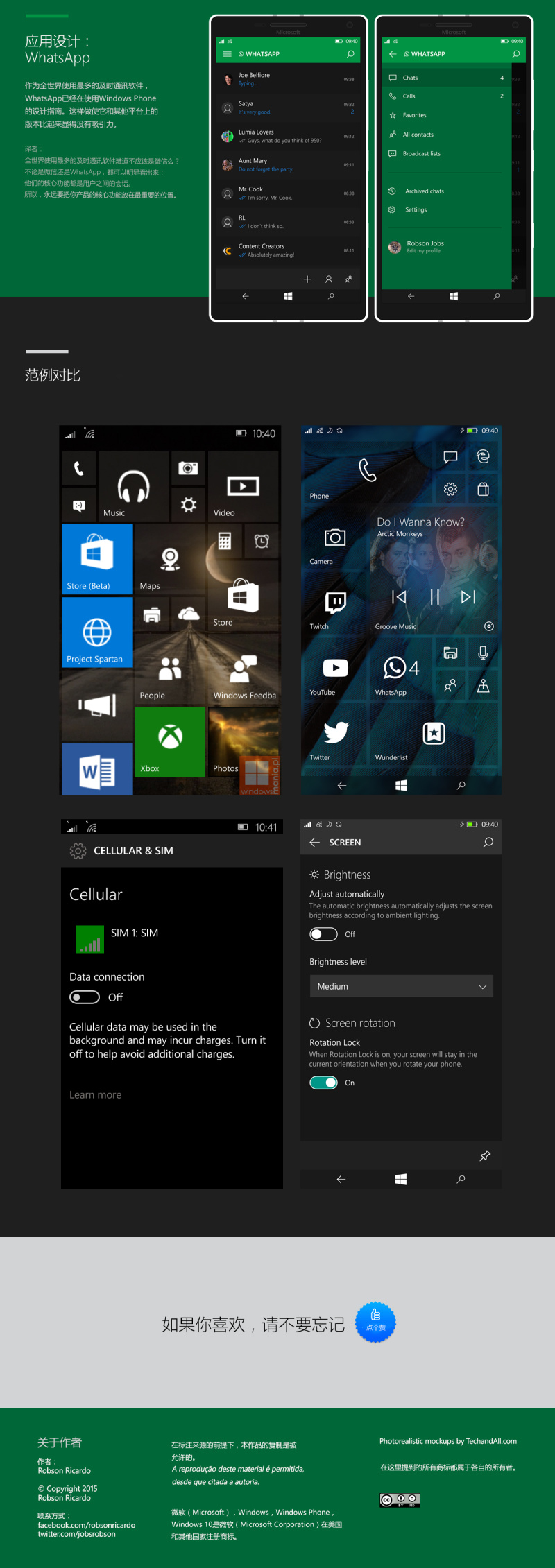Open the hamburger menu in WhatsApp header

227,54
